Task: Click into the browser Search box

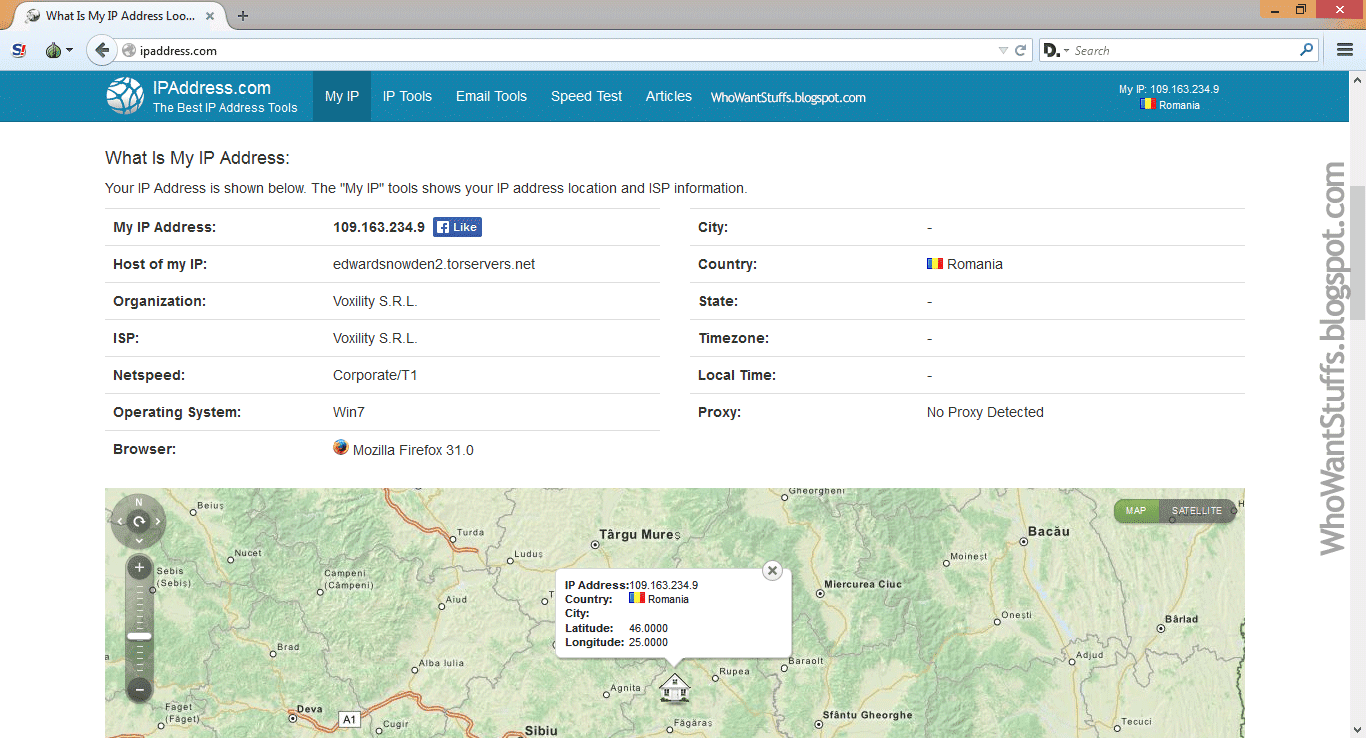Action: click(x=1185, y=50)
